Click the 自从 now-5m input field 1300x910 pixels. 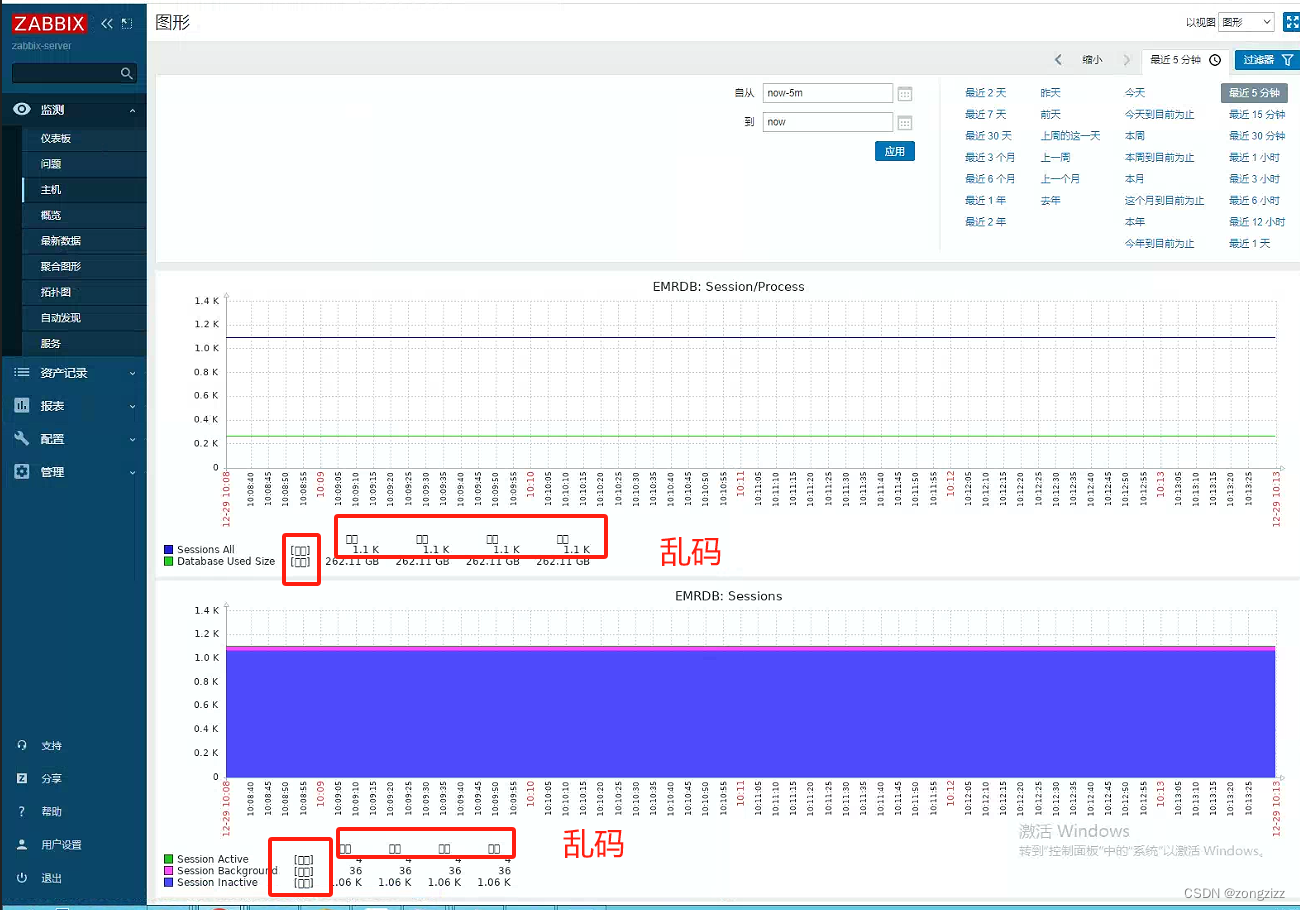click(827, 93)
